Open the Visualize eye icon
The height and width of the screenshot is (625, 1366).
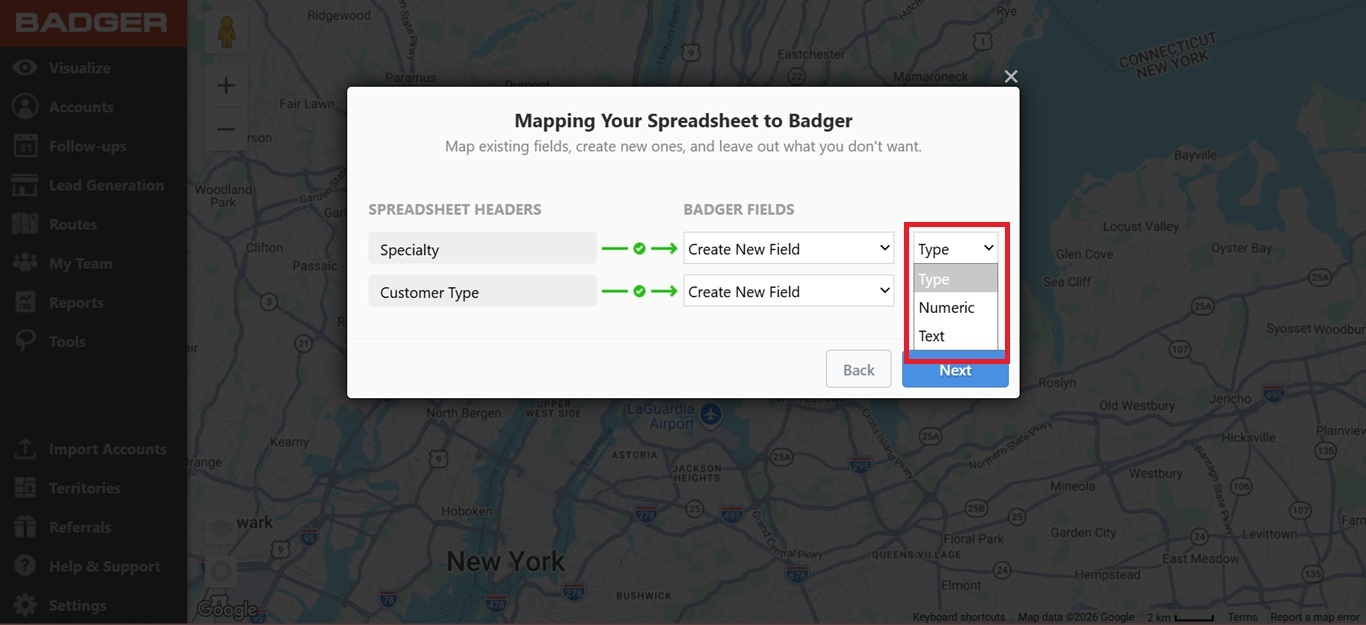[x=25, y=68]
